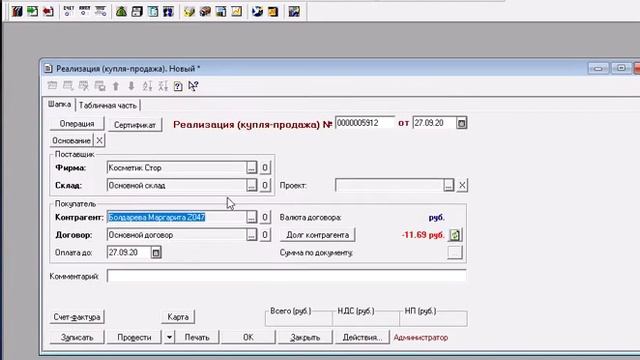Click the Основание button
This screenshot has width=640, height=360.
[x=71, y=140]
